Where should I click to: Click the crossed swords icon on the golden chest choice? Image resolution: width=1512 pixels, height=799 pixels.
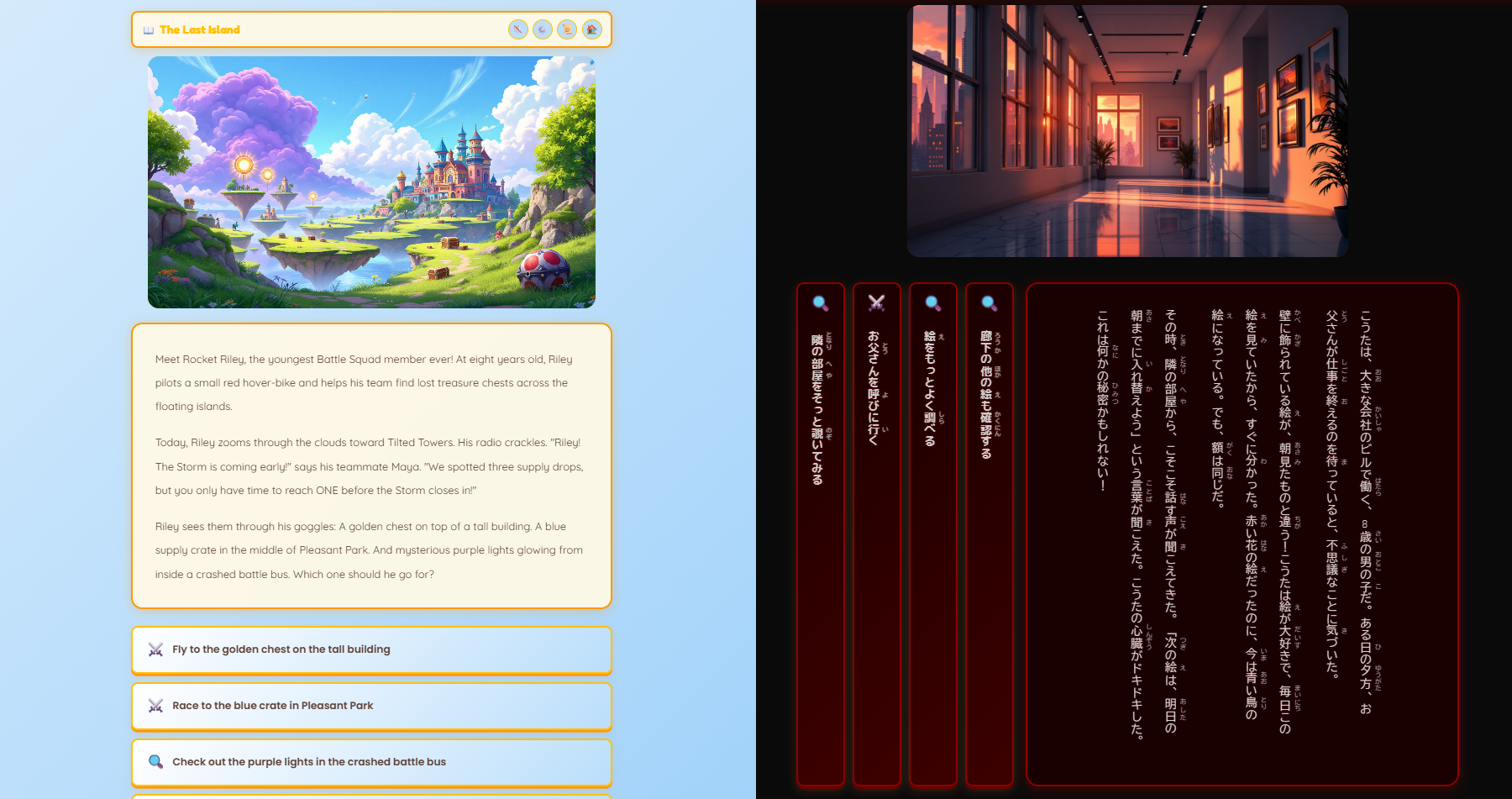click(155, 649)
